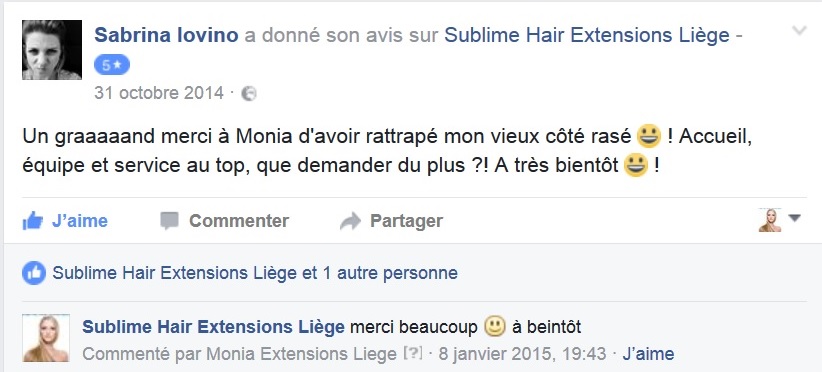The height and width of the screenshot is (372, 822).
Task: Click the J'aime thumbs-up icon
Action: 33,221
